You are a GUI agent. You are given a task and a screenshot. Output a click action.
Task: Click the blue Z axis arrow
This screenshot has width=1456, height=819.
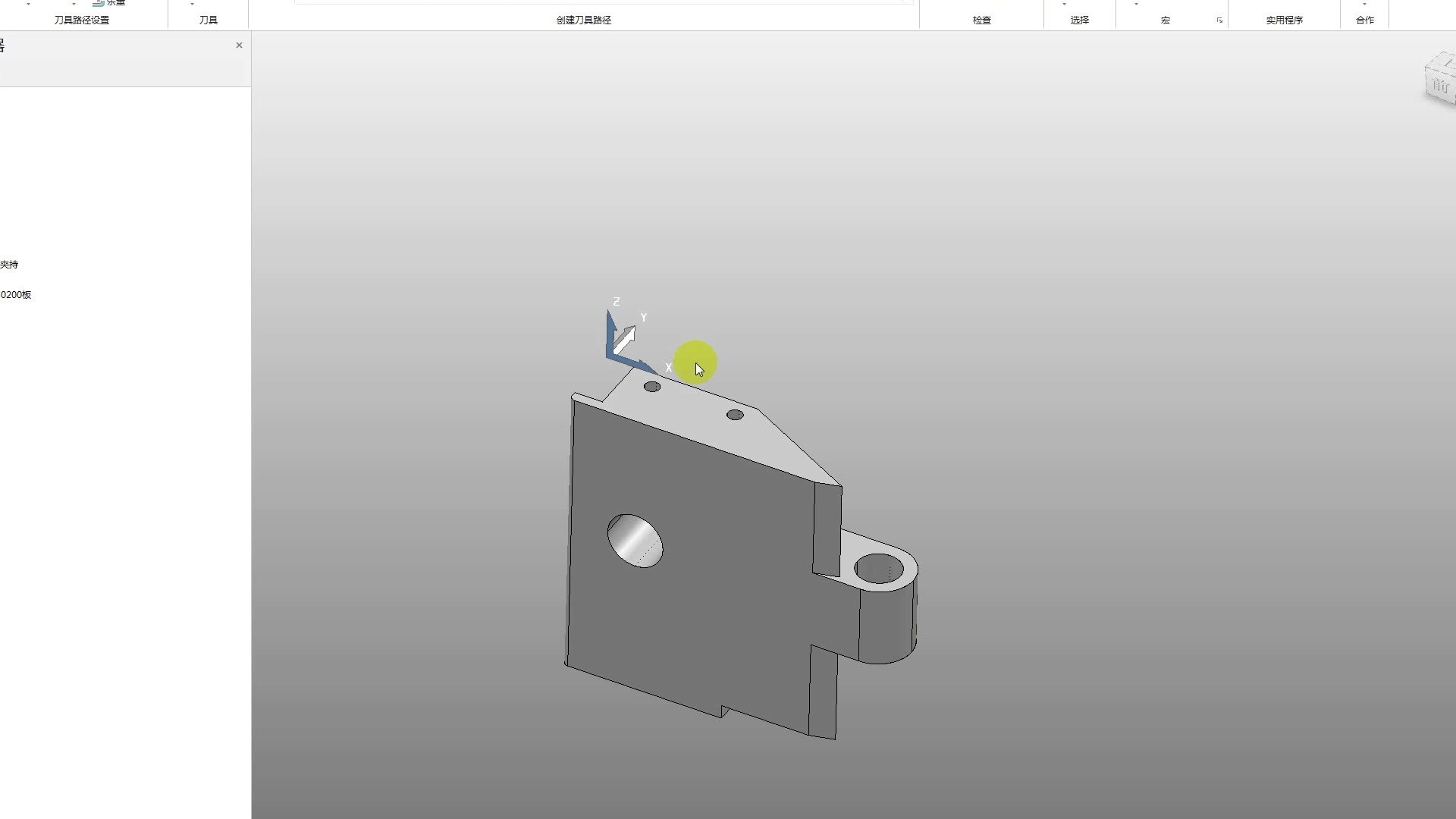pos(611,334)
